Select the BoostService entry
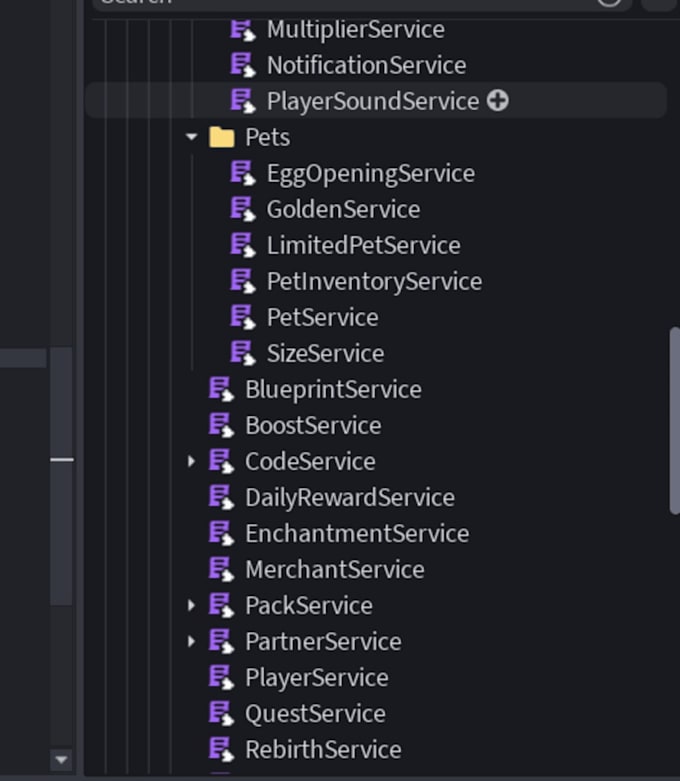680x781 pixels. (x=313, y=425)
